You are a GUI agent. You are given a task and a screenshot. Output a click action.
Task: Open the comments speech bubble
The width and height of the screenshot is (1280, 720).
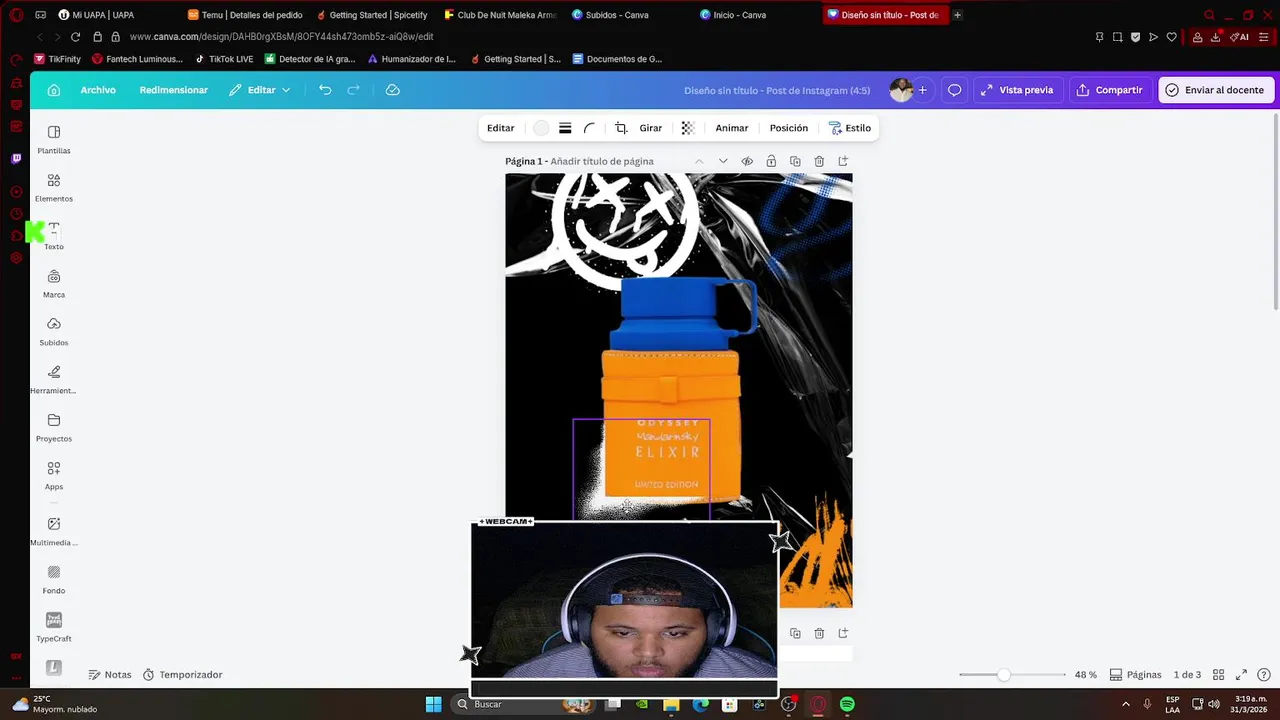click(954, 90)
